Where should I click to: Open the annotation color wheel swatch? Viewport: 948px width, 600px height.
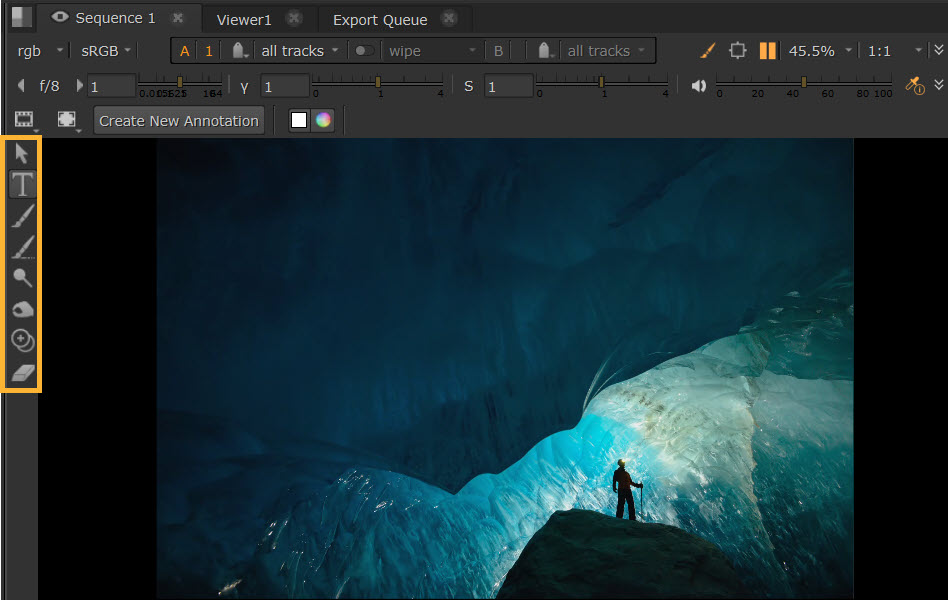(322, 121)
